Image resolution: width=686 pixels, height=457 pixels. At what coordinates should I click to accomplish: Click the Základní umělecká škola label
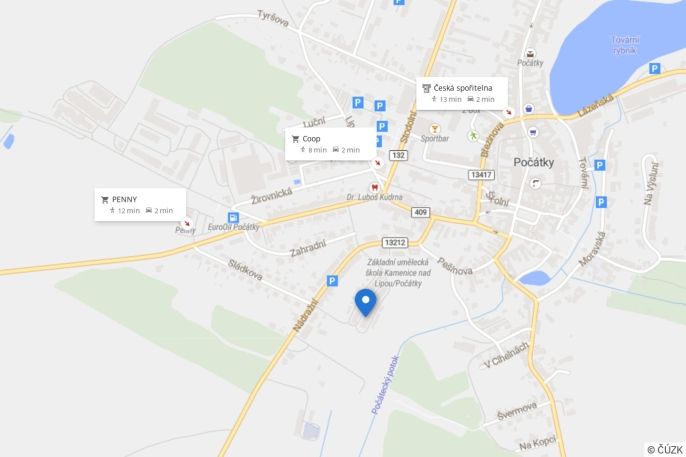(398, 272)
